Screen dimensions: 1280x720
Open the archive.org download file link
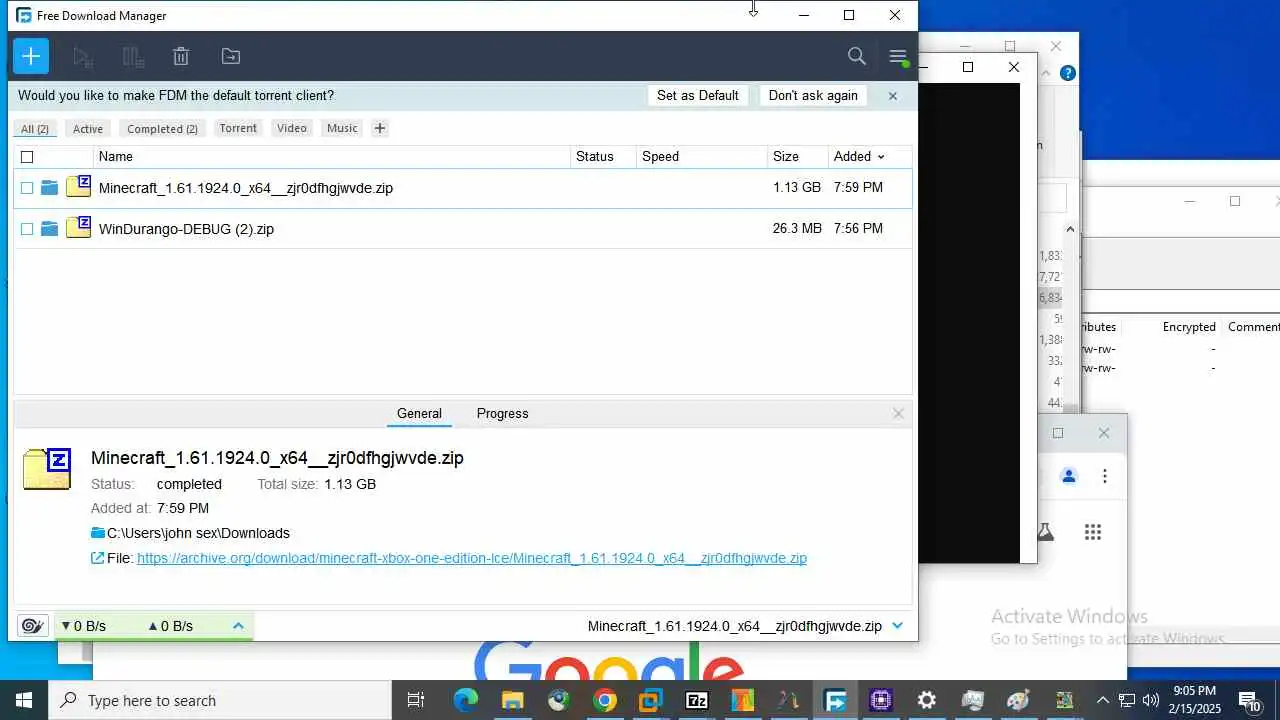(472, 559)
